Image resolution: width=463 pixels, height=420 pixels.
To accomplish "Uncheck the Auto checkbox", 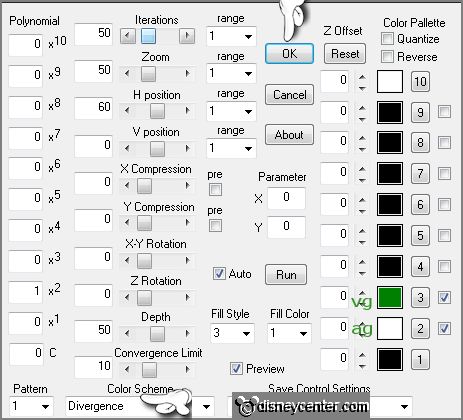I will [x=219, y=274].
